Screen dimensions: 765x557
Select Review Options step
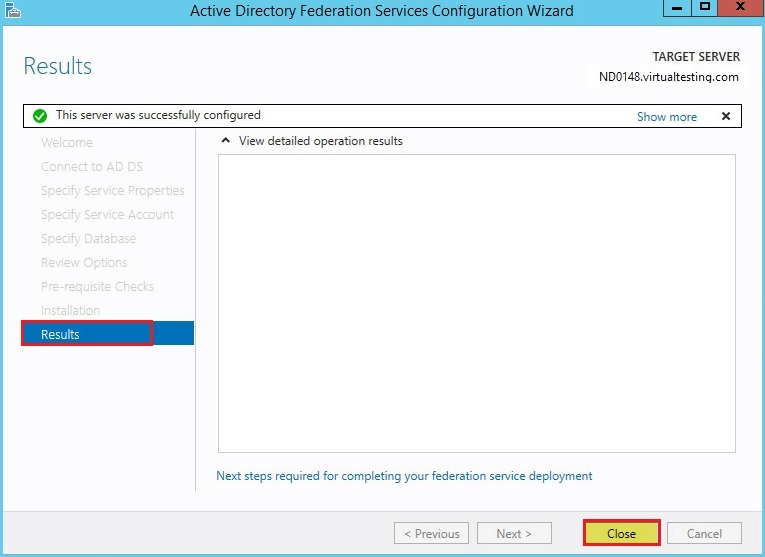84,262
